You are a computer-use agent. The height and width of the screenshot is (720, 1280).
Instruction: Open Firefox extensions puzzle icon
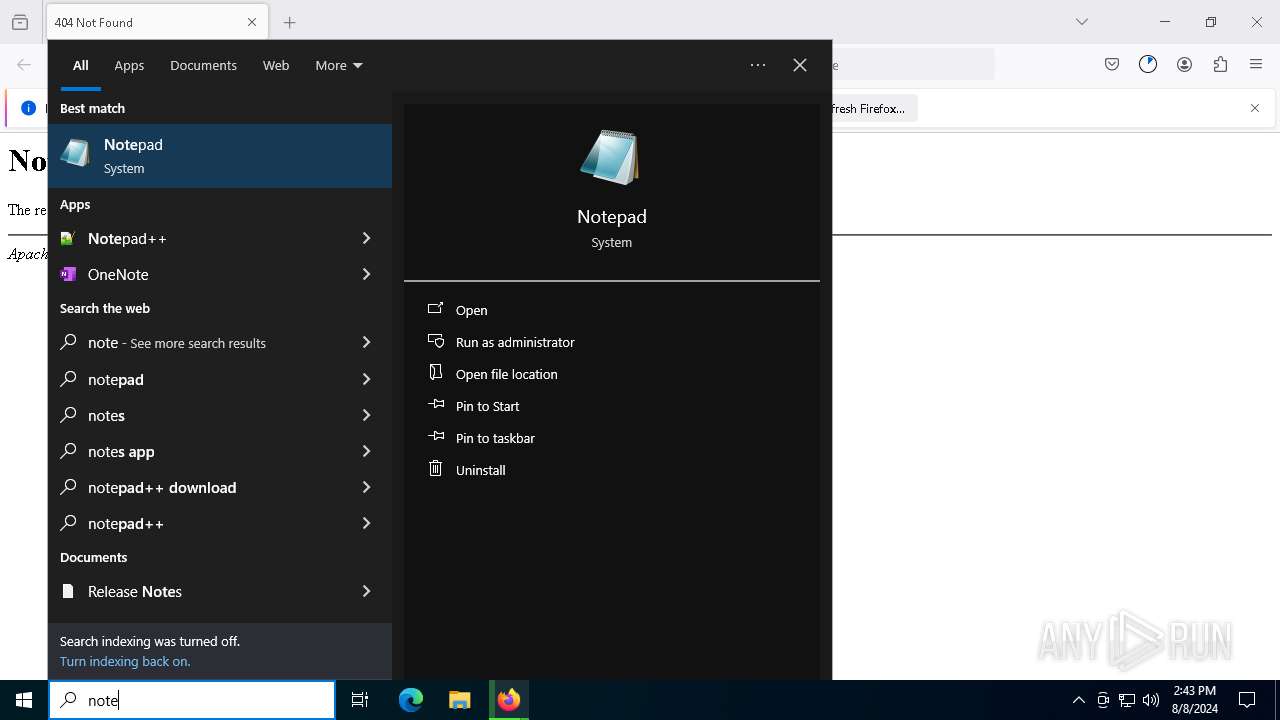[1220, 64]
